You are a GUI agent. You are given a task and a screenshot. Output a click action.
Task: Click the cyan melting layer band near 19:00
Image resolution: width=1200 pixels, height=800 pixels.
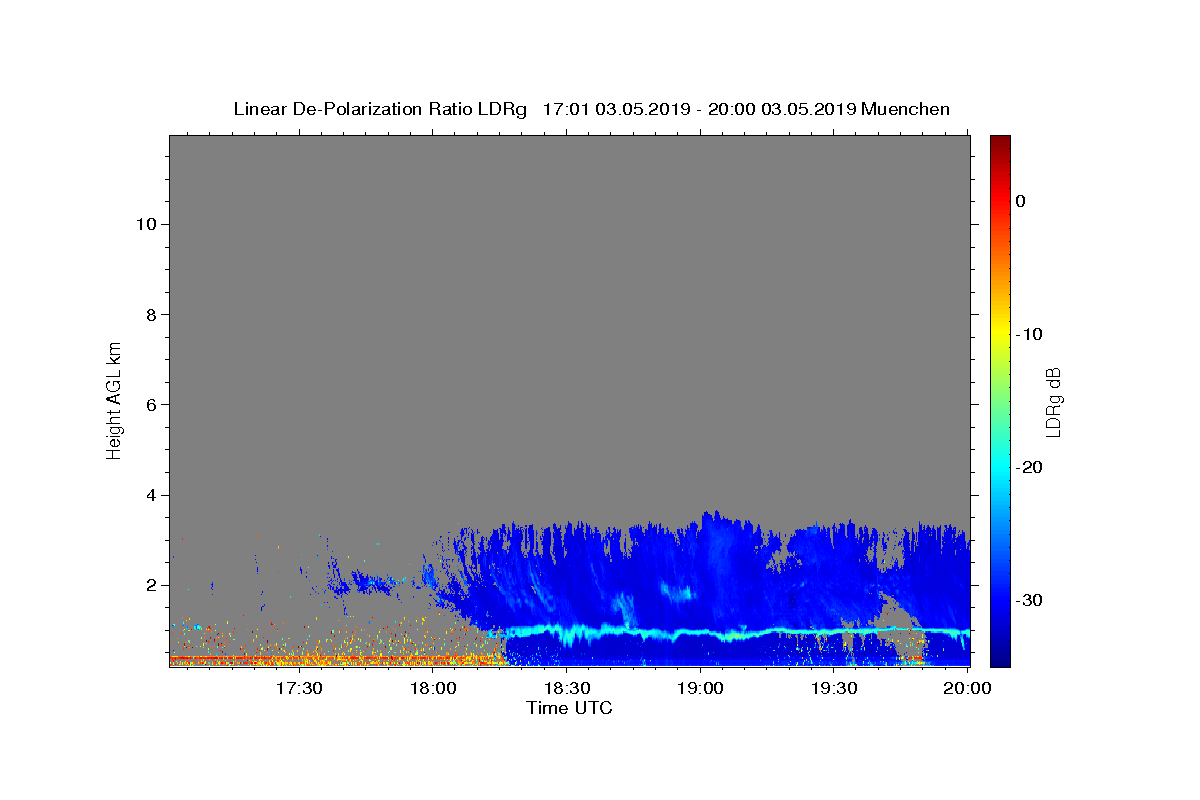[700, 633]
